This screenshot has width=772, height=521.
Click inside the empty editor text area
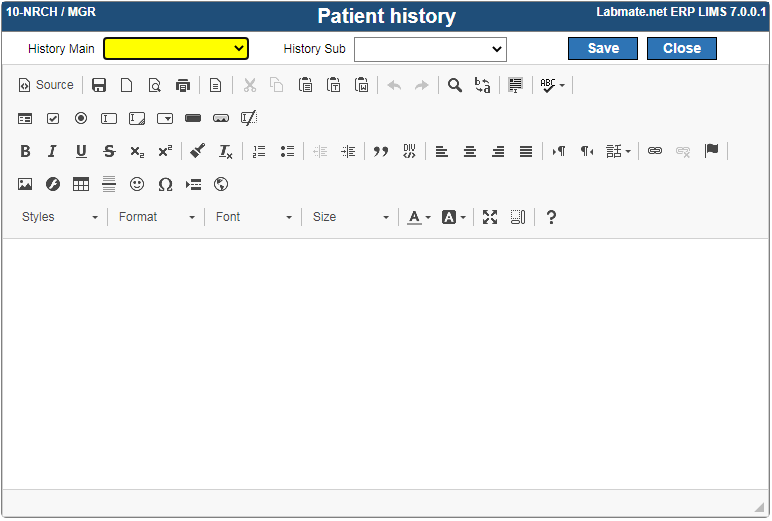tap(385, 360)
